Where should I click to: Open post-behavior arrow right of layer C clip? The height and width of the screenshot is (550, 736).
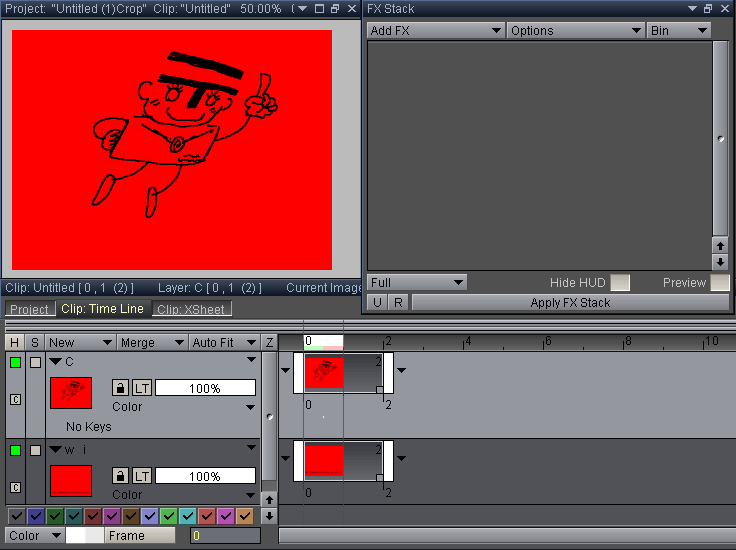point(401,370)
